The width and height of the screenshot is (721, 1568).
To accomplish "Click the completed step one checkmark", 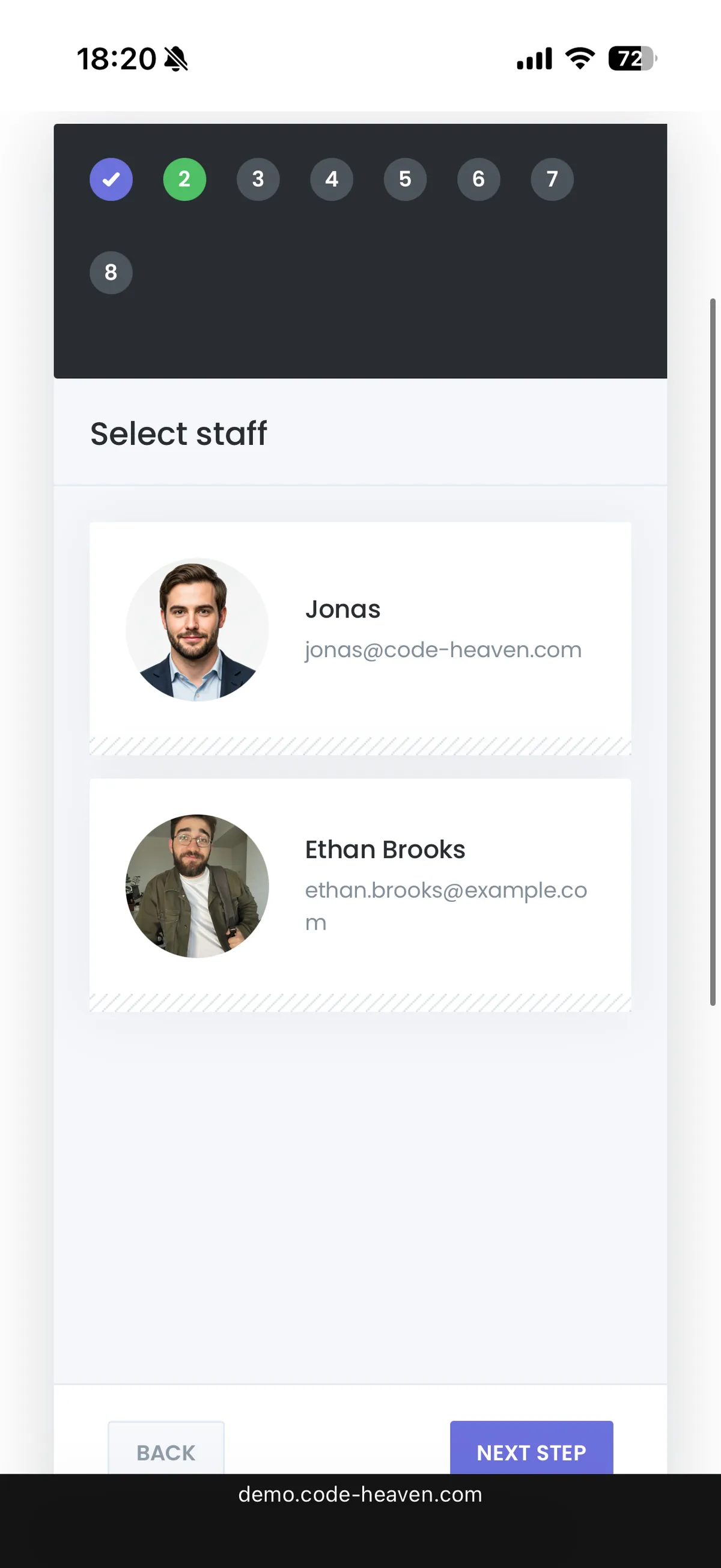I will point(111,179).
